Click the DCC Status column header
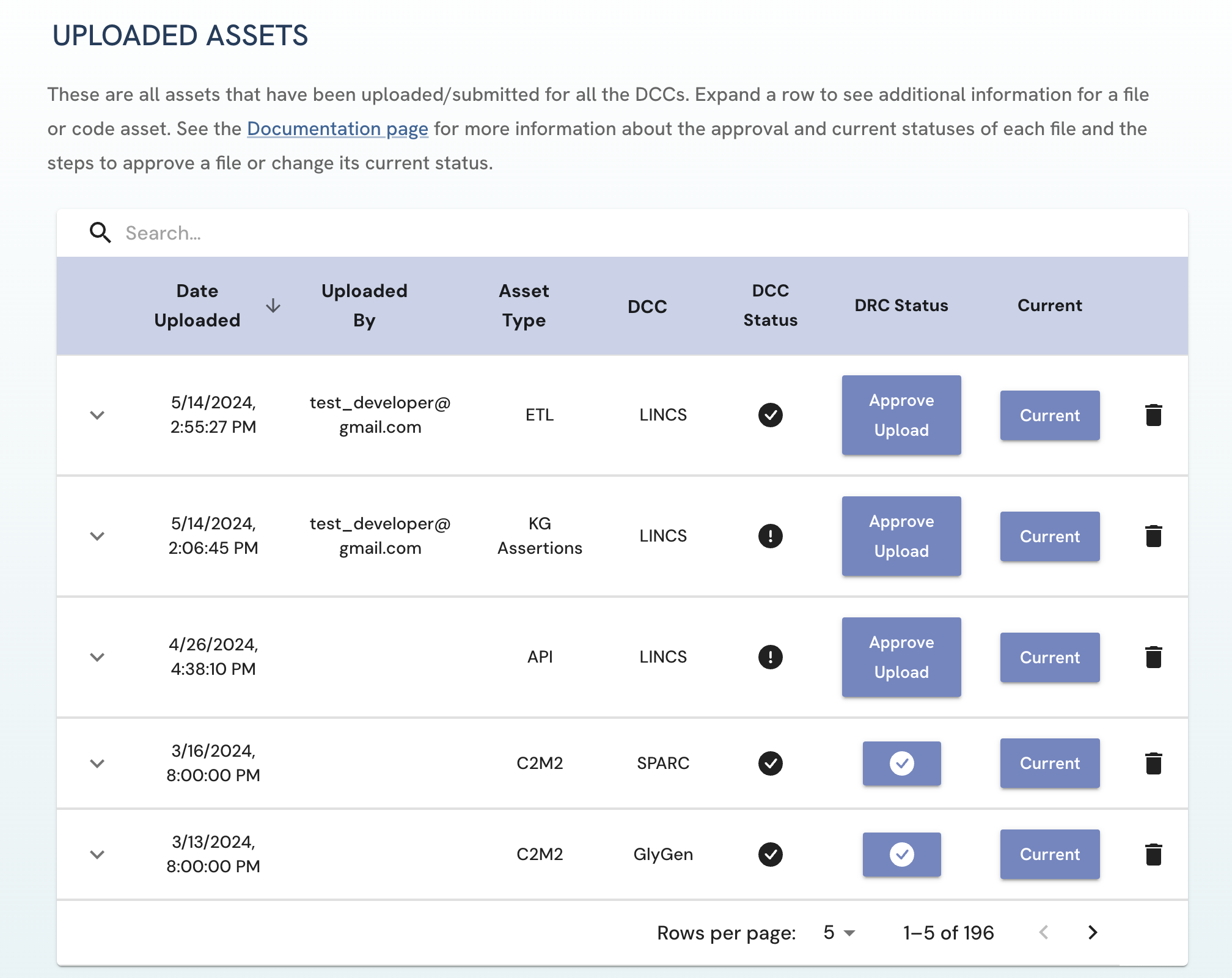Screen dimensions: 1232x978 click(x=770, y=306)
